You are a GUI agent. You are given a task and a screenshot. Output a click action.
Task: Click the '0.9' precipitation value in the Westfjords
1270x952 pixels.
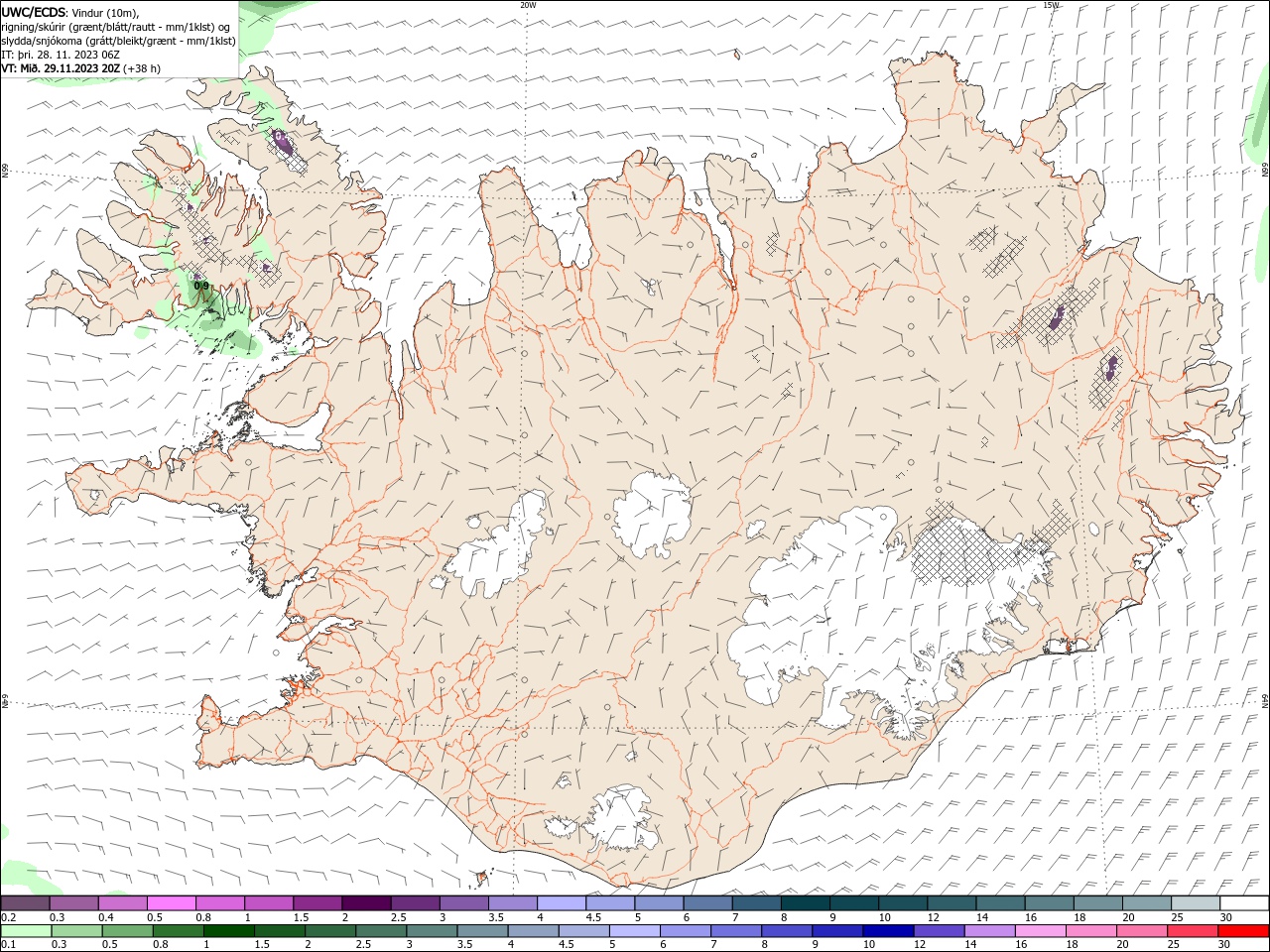200,286
